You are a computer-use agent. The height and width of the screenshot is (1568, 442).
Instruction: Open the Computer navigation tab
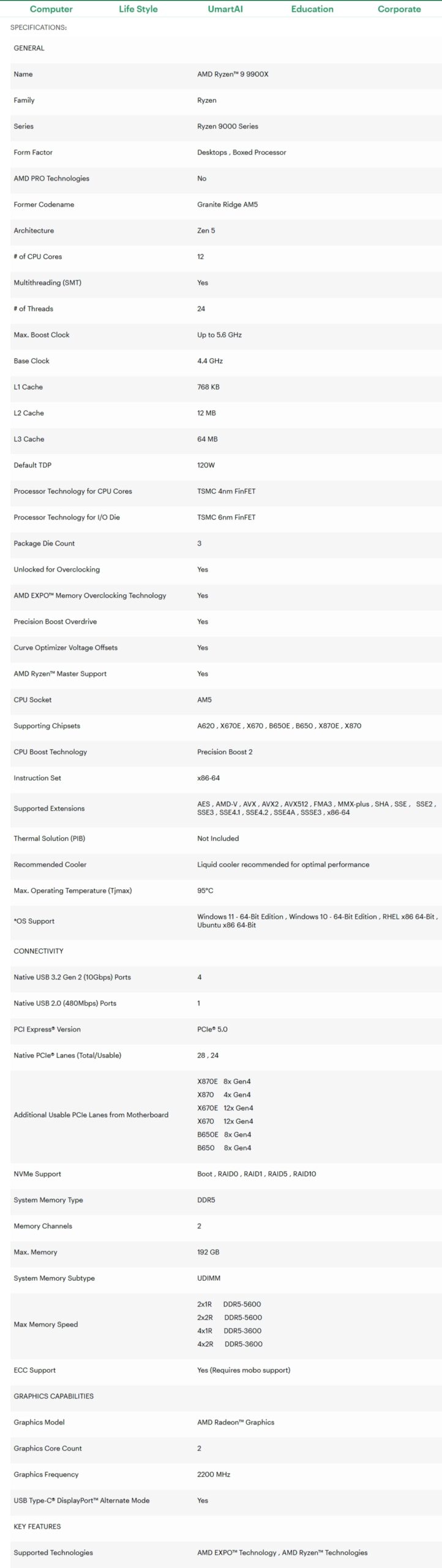51,9
